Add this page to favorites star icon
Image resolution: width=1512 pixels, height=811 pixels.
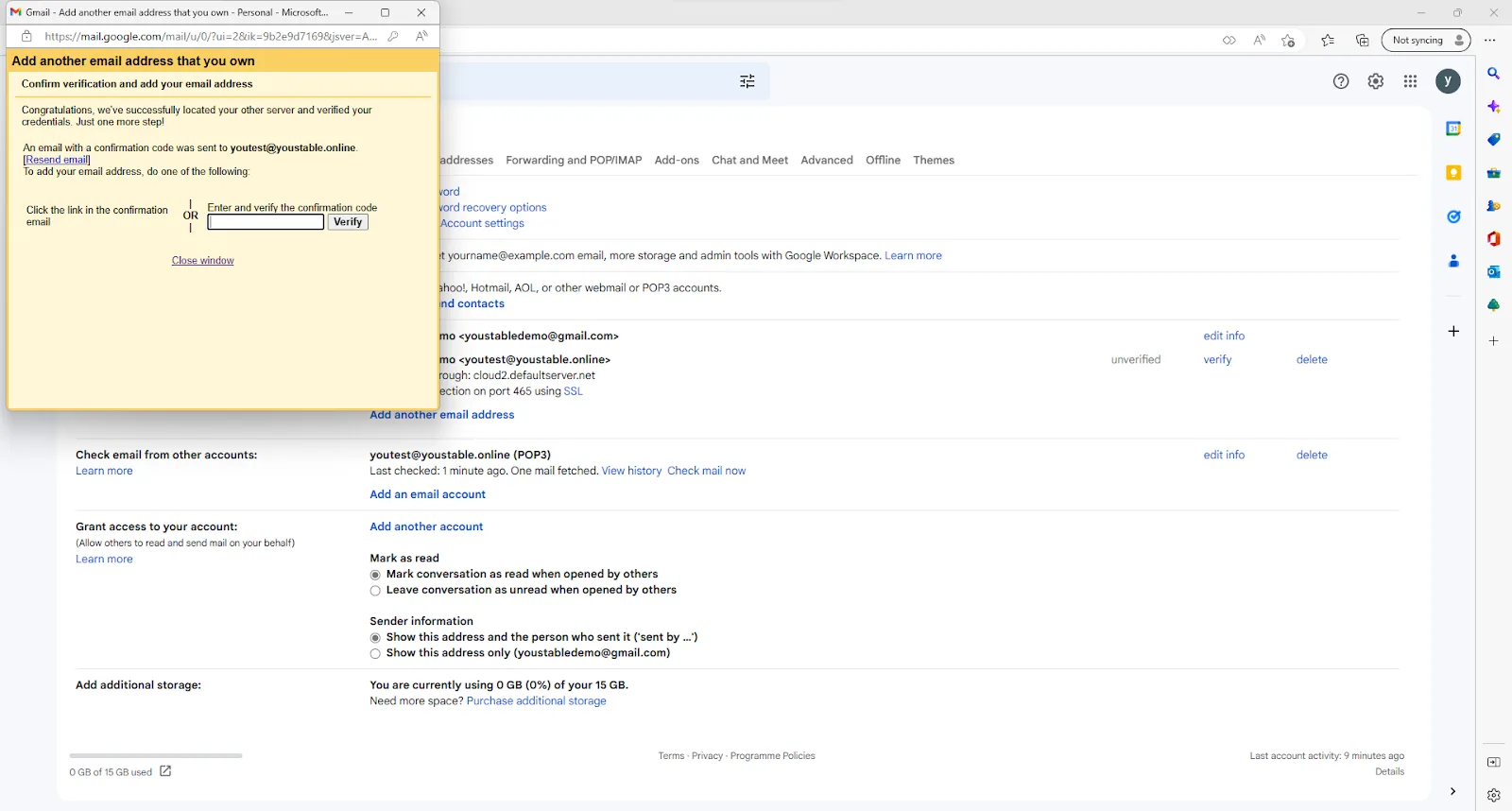click(1288, 40)
